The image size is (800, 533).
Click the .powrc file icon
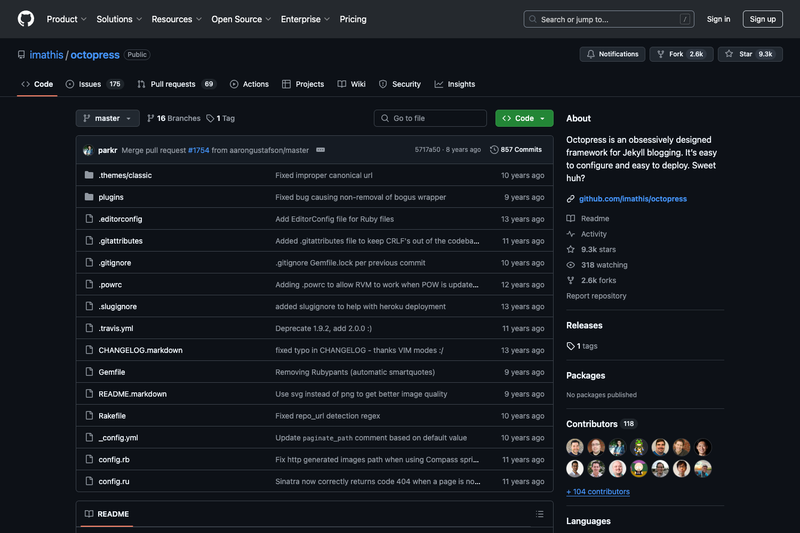pos(89,285)
